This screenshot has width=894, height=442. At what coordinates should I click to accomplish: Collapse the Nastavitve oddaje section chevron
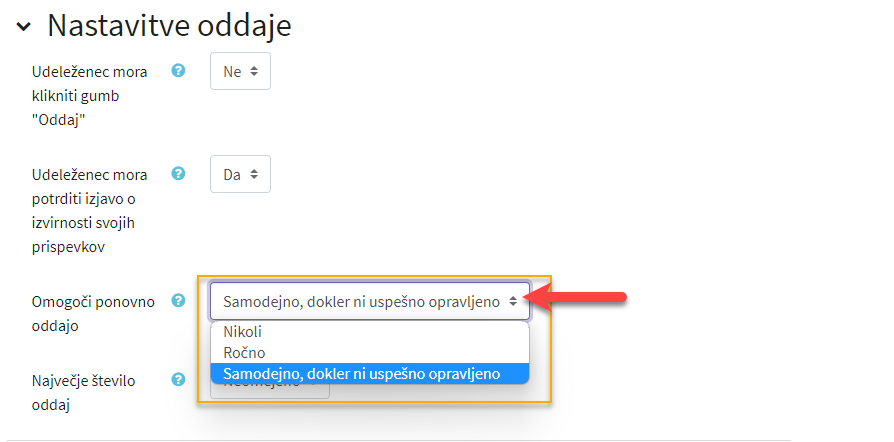tap(23, 27)
